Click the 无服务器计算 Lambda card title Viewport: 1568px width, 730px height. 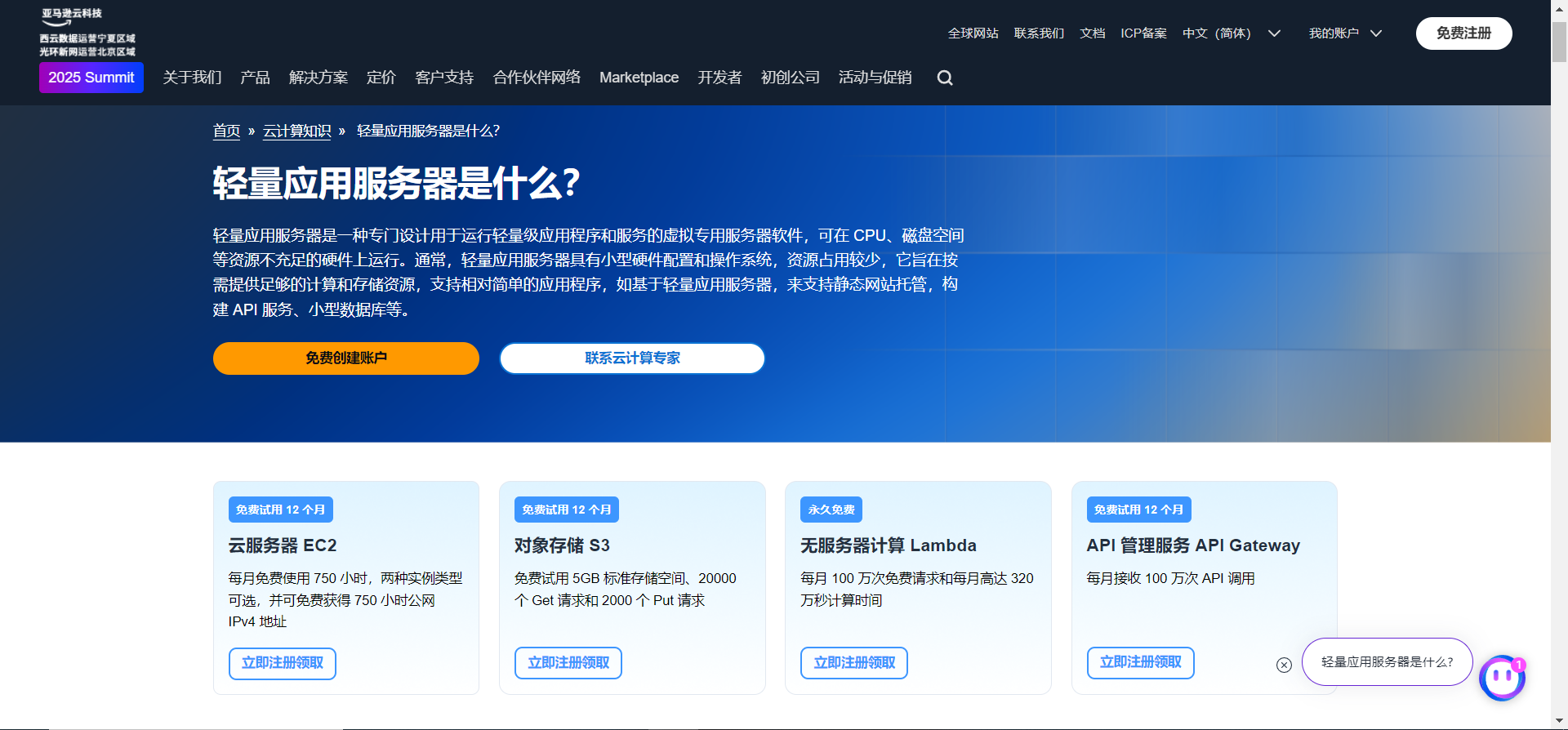(x=889, y=545)
